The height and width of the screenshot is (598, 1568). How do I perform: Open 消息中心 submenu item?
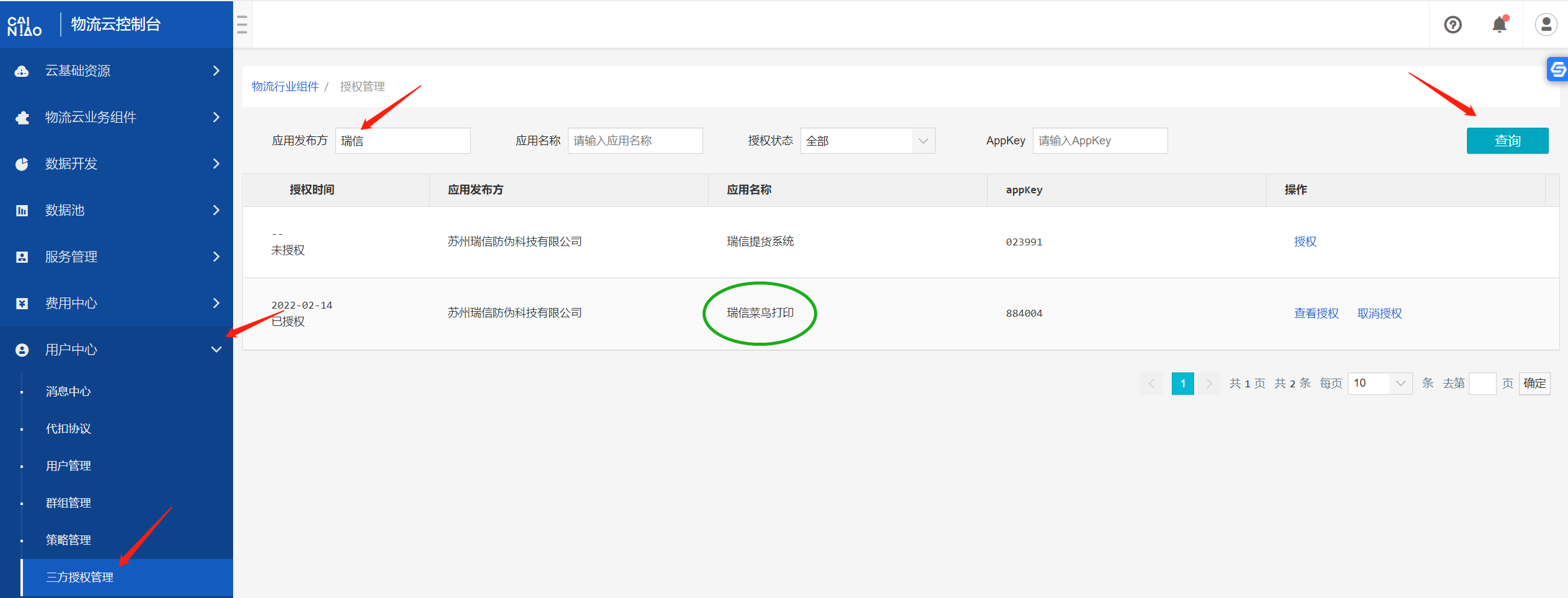pyautogui.click(x=68, y=392)
